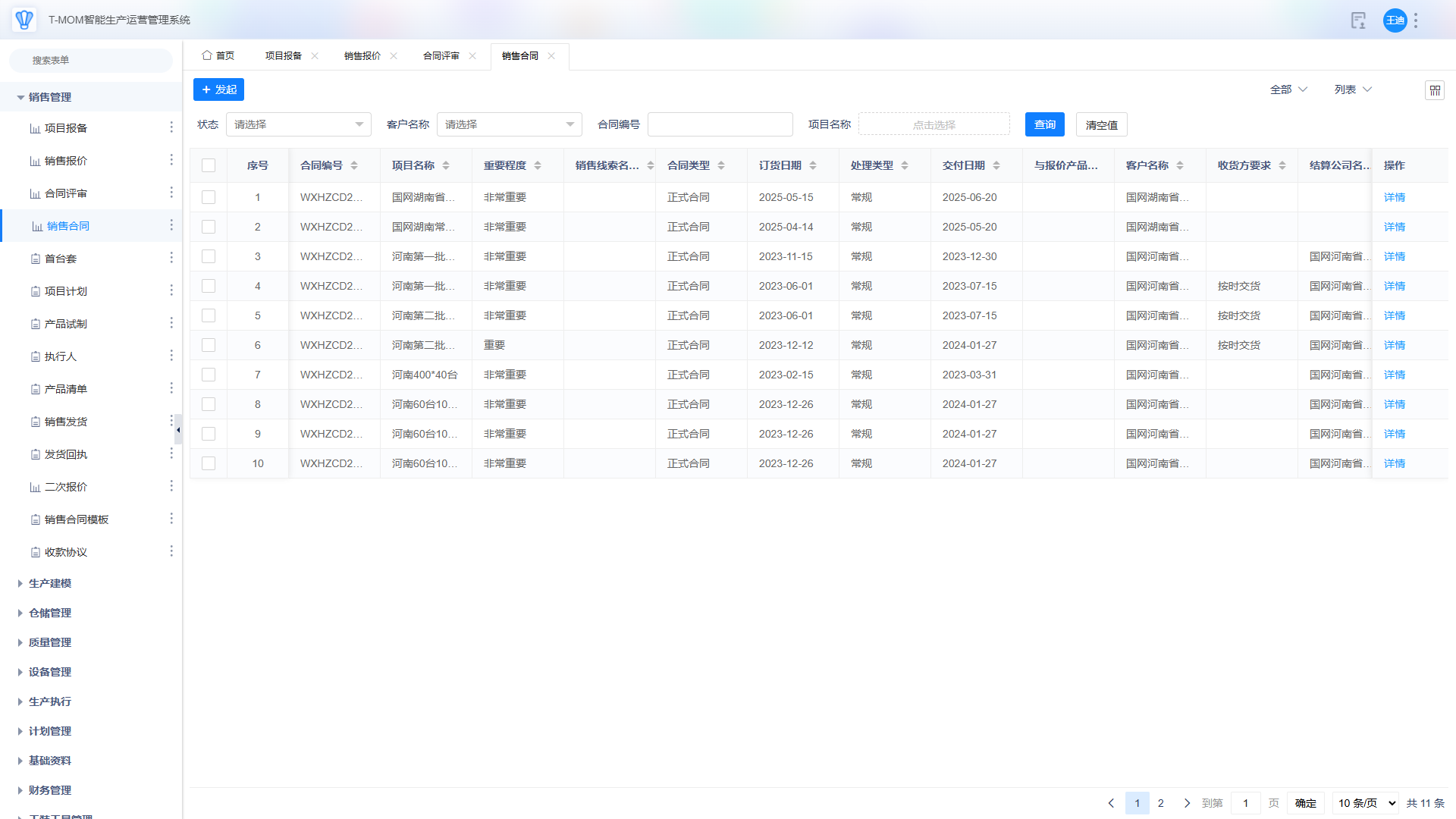Open the 状态 dropdown selector

299,124
